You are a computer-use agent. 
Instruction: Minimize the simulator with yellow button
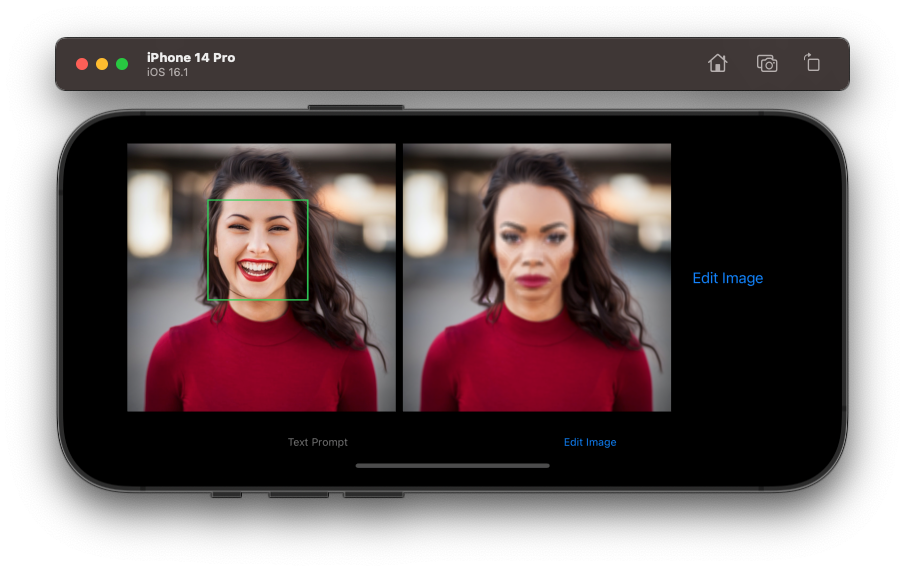[102, 64]
